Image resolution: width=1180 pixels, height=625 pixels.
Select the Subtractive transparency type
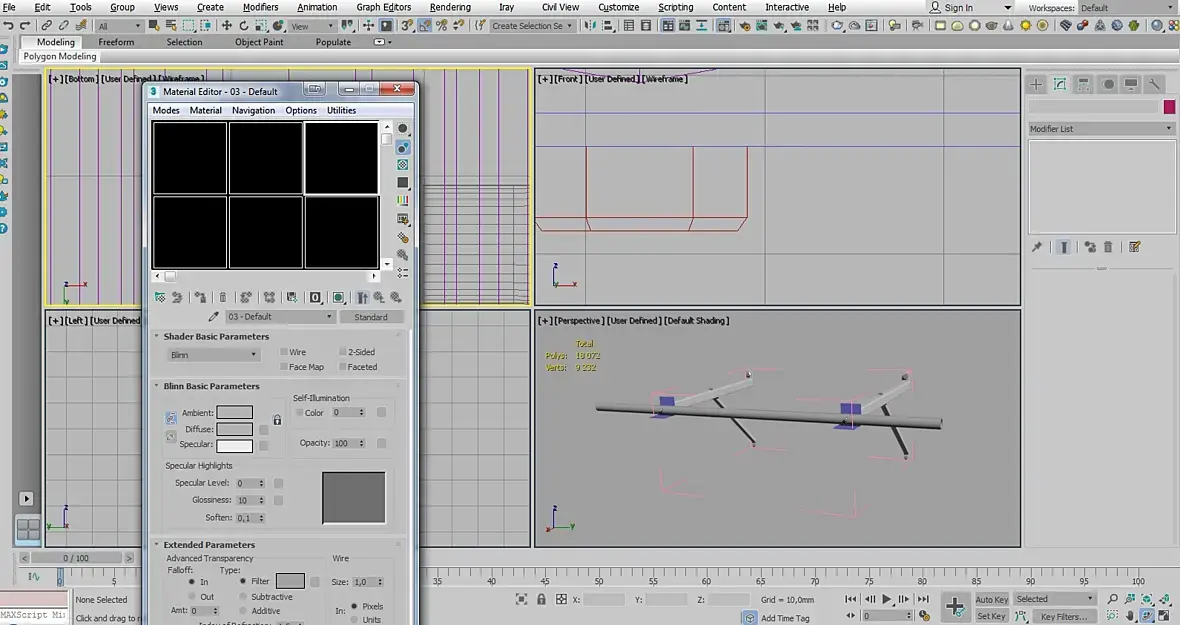[243, 596]
